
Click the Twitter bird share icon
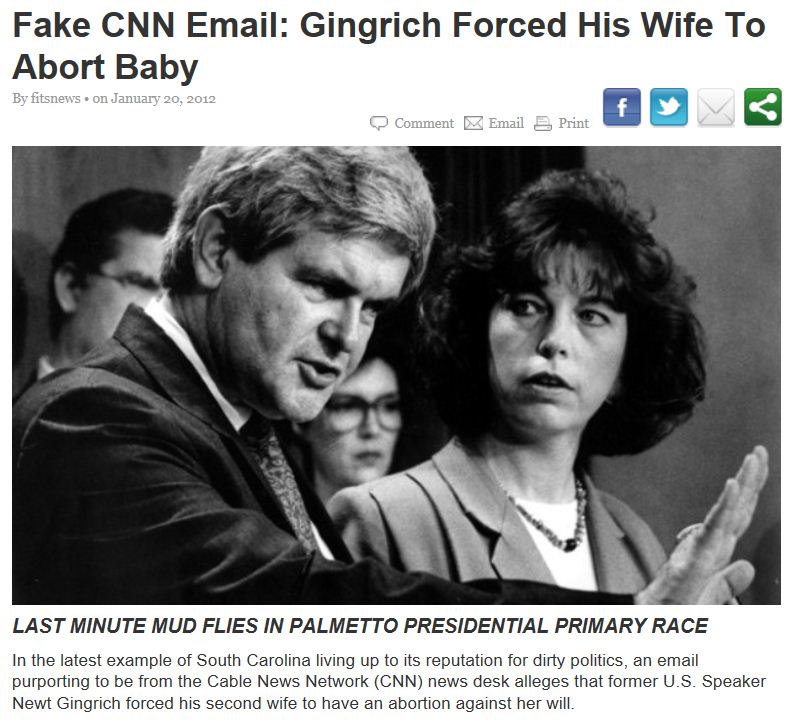tap(669, 107)
